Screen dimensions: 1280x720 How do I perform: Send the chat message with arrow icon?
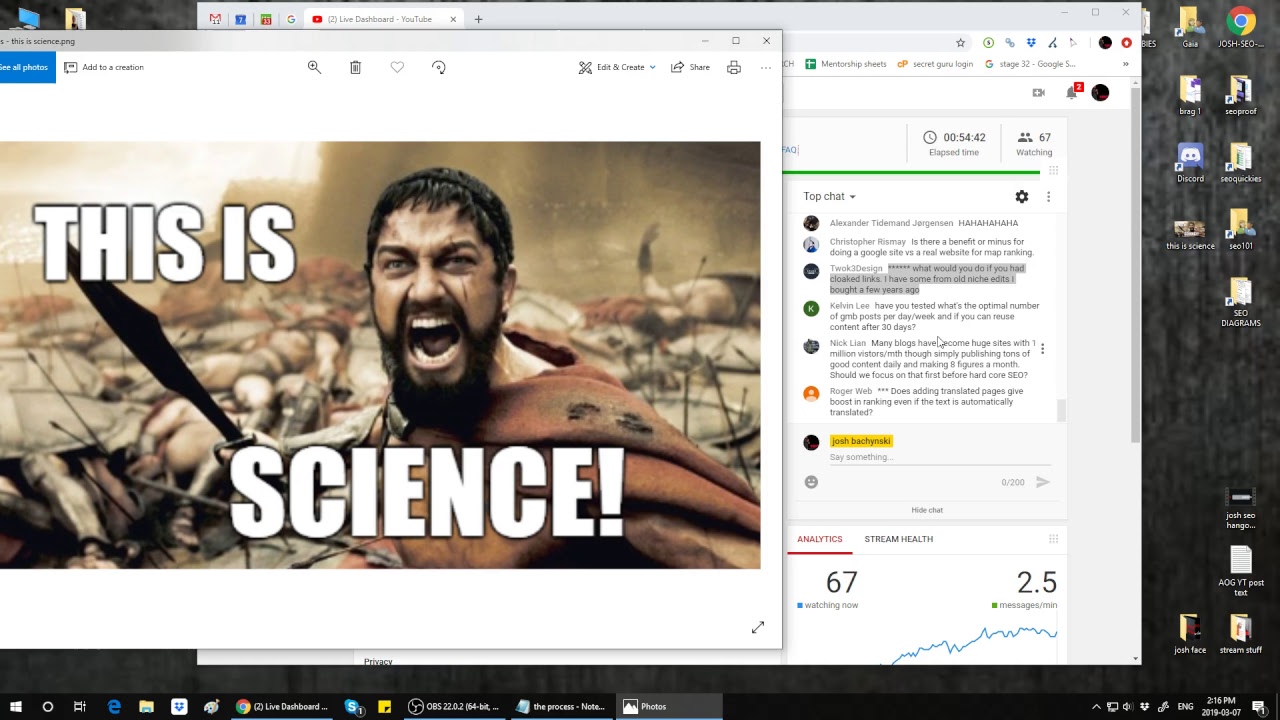1042,482
